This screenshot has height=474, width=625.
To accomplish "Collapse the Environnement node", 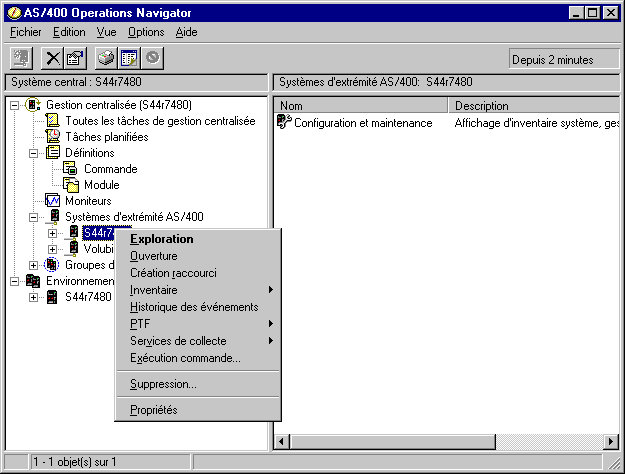I will tap(14, 281).
